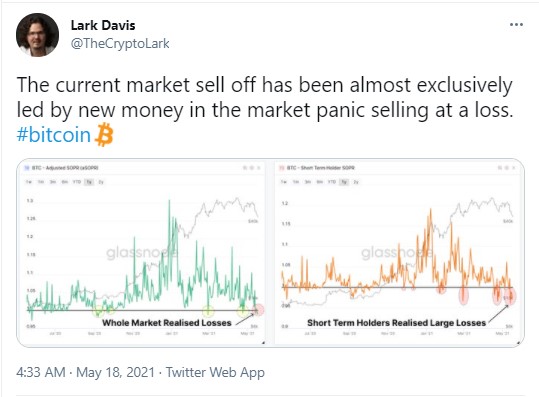Screen dimensions: 539x397
Task: Close the Short Term Holder SOPR panel
Action: pos(514,168)
